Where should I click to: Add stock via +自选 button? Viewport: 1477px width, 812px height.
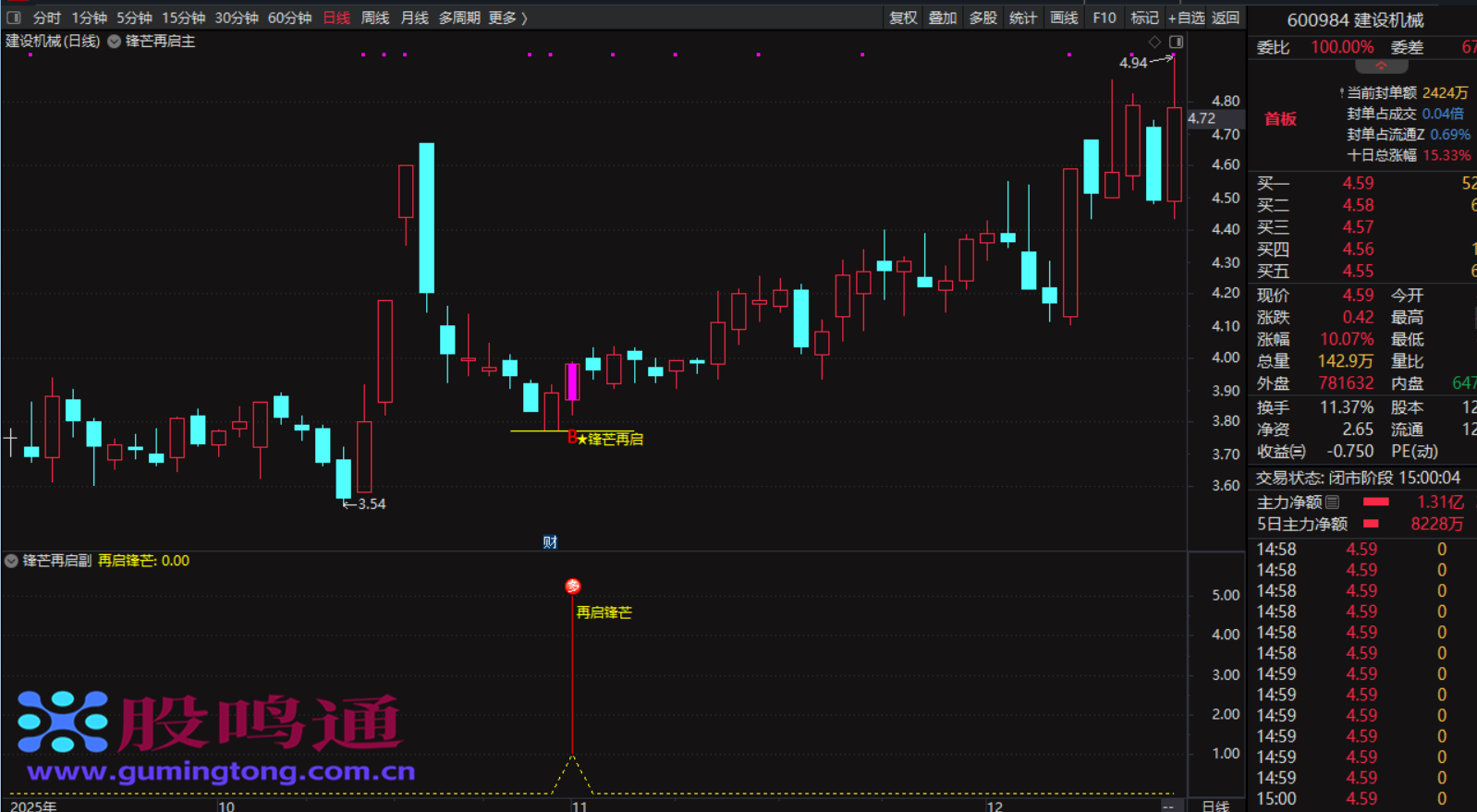(1186, 18)
